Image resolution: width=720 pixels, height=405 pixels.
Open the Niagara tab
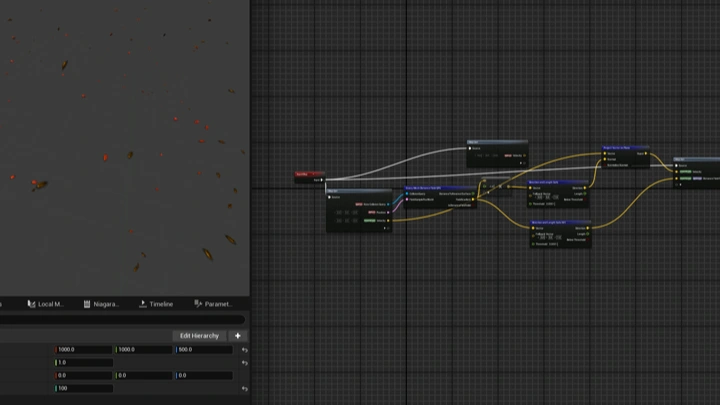[102, 304]
